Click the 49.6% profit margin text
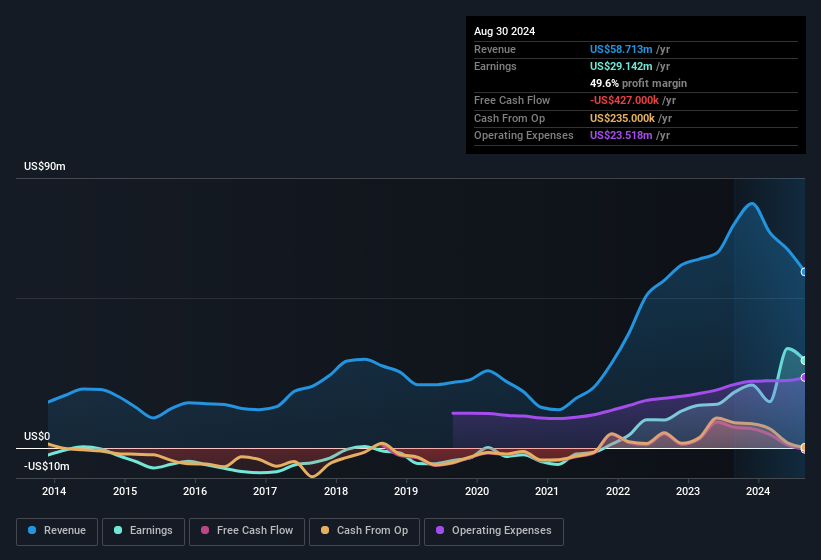 638,83
